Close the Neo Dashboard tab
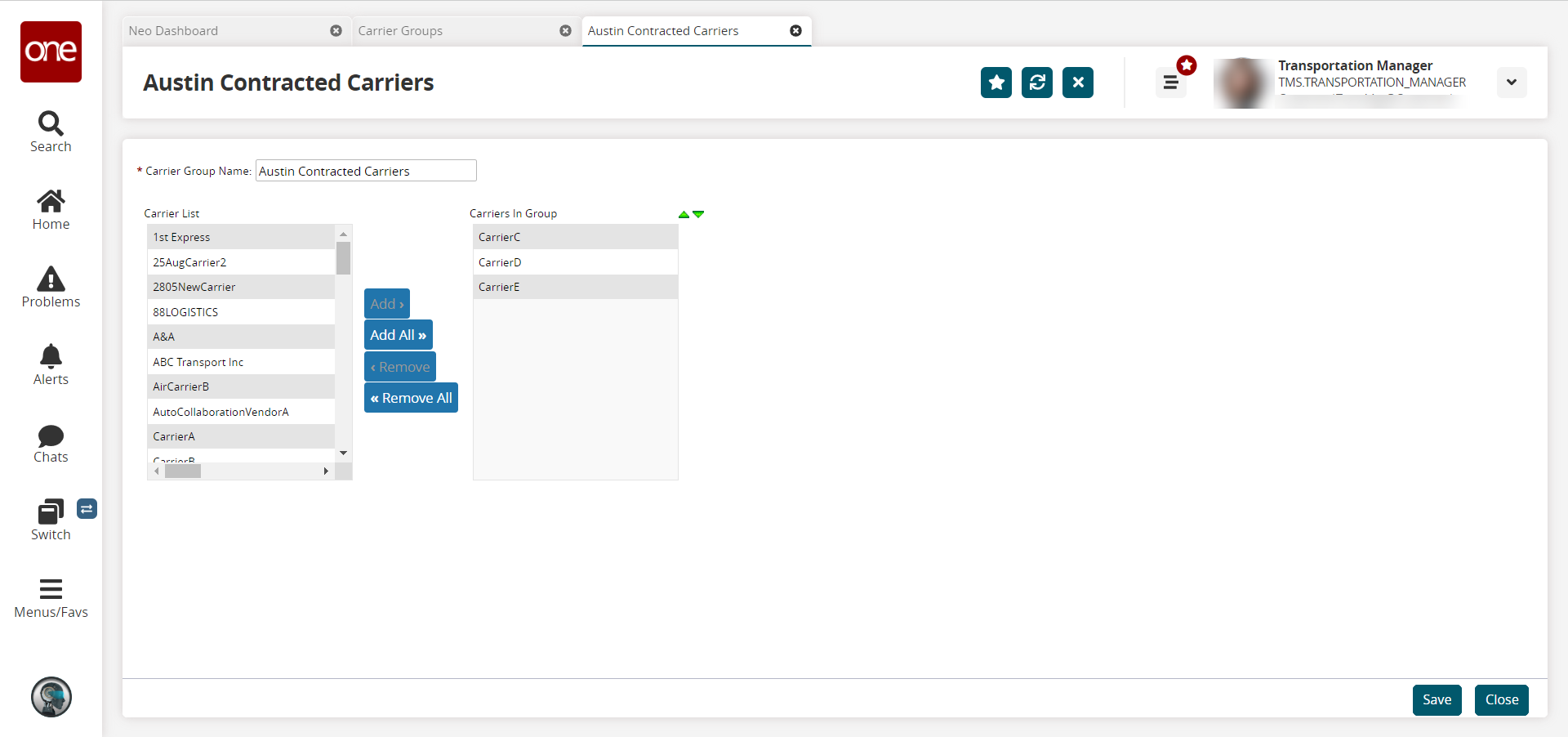 (x=336, y=31)
